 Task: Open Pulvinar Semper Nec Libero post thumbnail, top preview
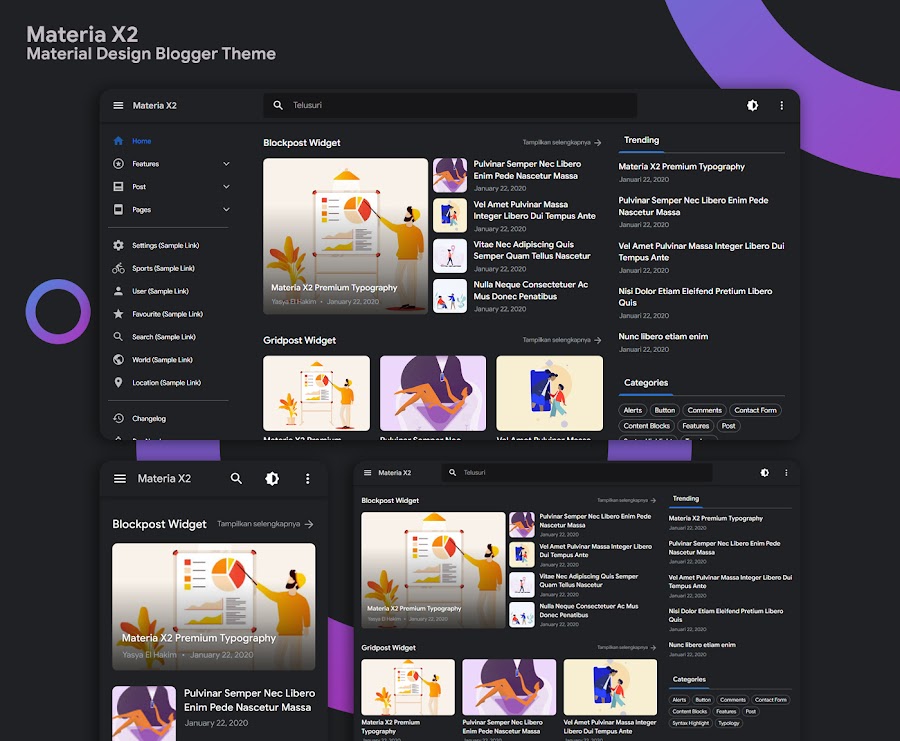click(x=450, y=175)
